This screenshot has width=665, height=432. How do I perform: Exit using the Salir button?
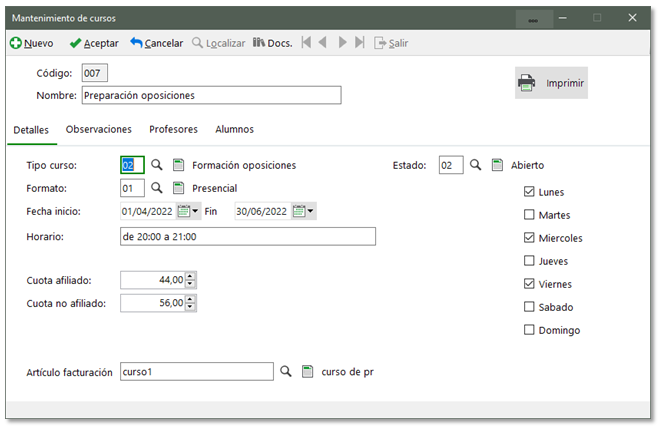391,43
